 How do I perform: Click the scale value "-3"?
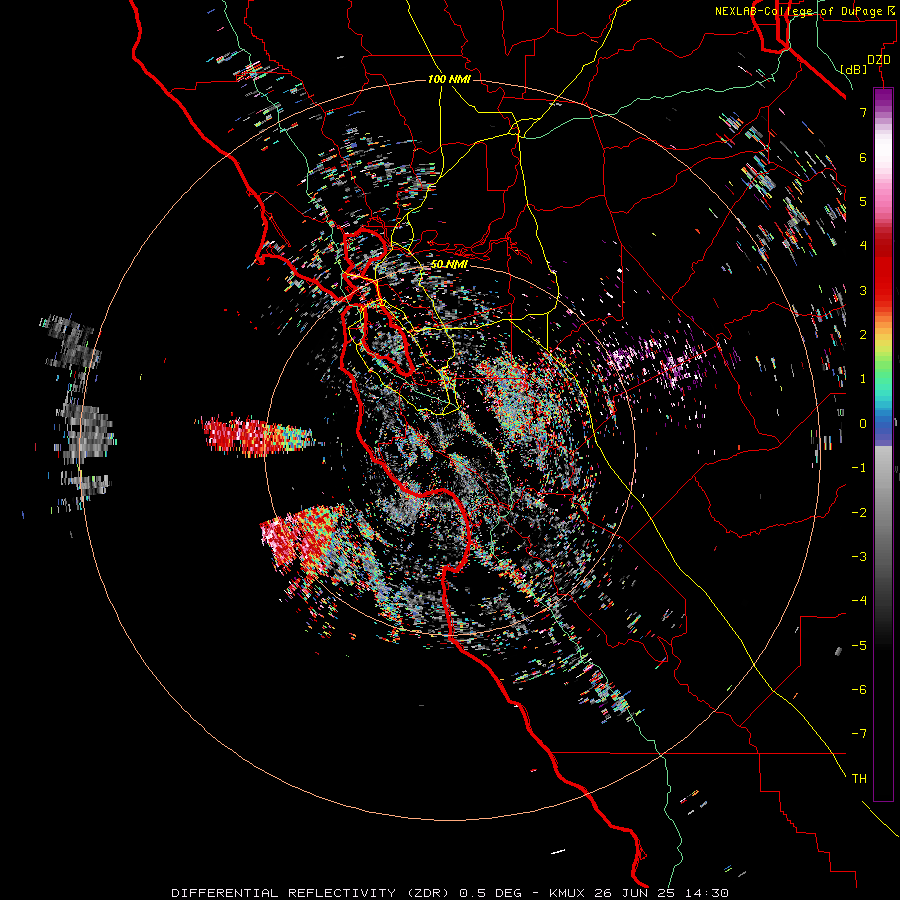coord(859,557)
